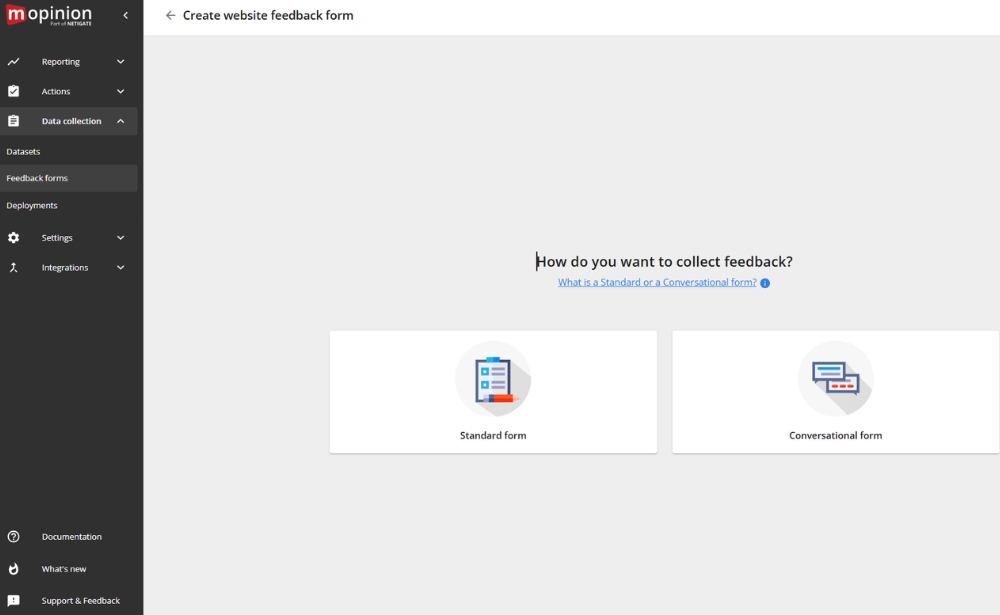Screen dimensions: 1000x615
Task: Click the Documentation question mark icon
Action: [x=12, y=536]
